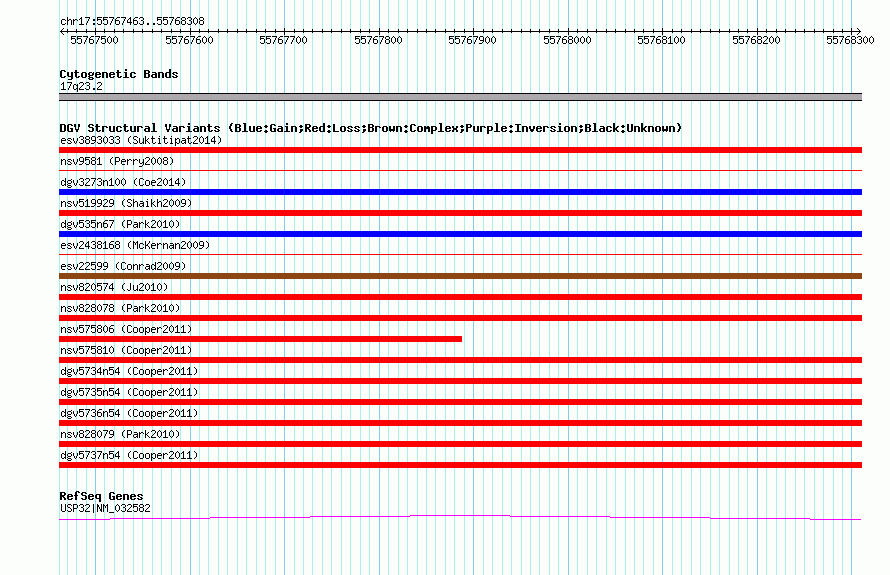Click the RefSeq Genes track title
This screenshot has width=890, height=575.
tap(101, 496)
